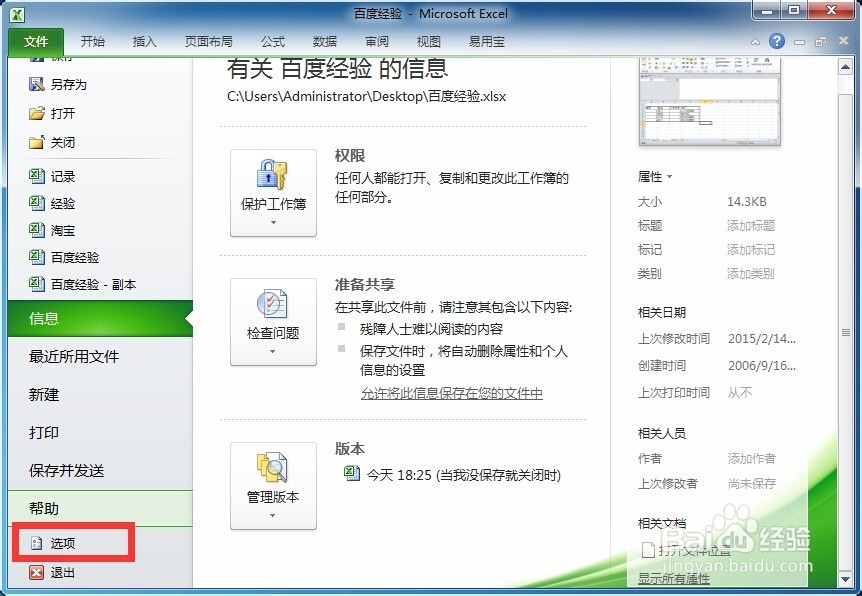Expand the 管理版本 dropdown arrow
The image size is (862, 596).
pyautogui.click(x=273, y=516)
